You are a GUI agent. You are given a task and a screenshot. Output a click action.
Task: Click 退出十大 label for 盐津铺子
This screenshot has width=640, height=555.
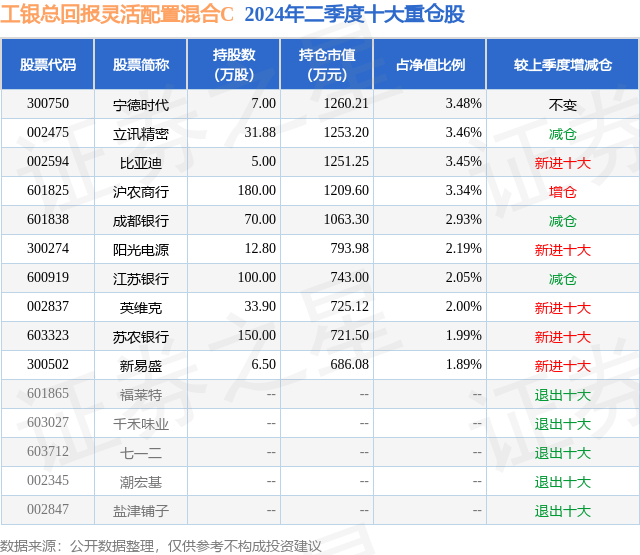point(563,511)
